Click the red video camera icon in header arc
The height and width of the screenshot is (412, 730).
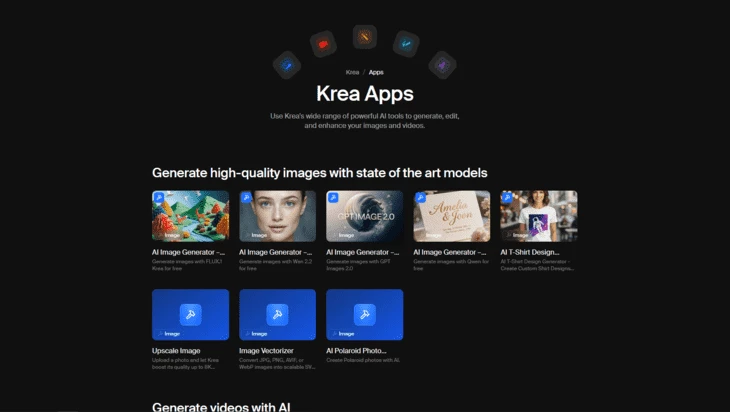click(323, 44)
